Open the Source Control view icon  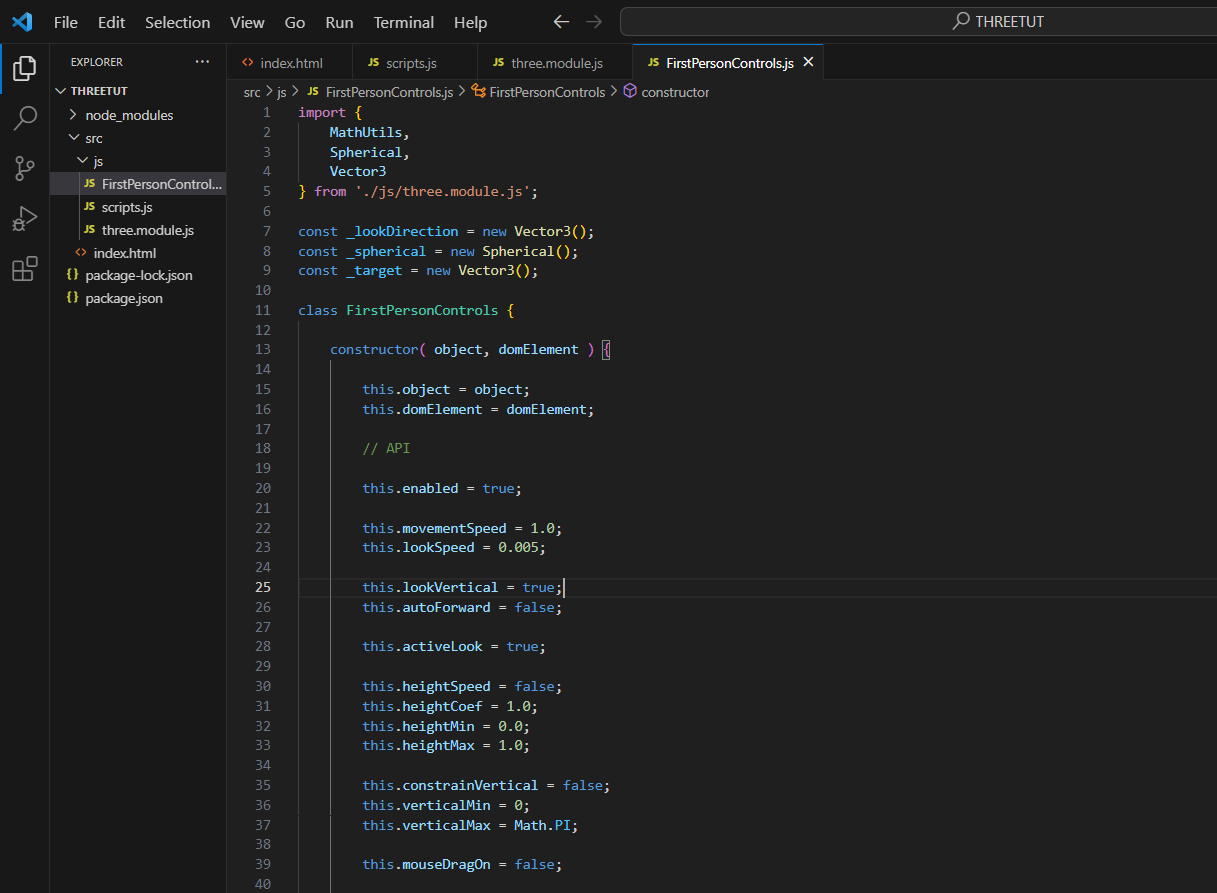pos(25,168)
